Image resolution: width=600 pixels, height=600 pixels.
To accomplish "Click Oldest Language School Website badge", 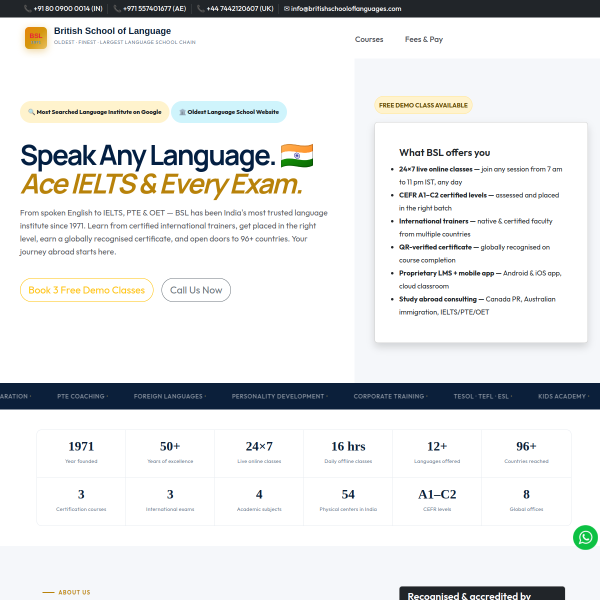I will click(x=229, y=112).
